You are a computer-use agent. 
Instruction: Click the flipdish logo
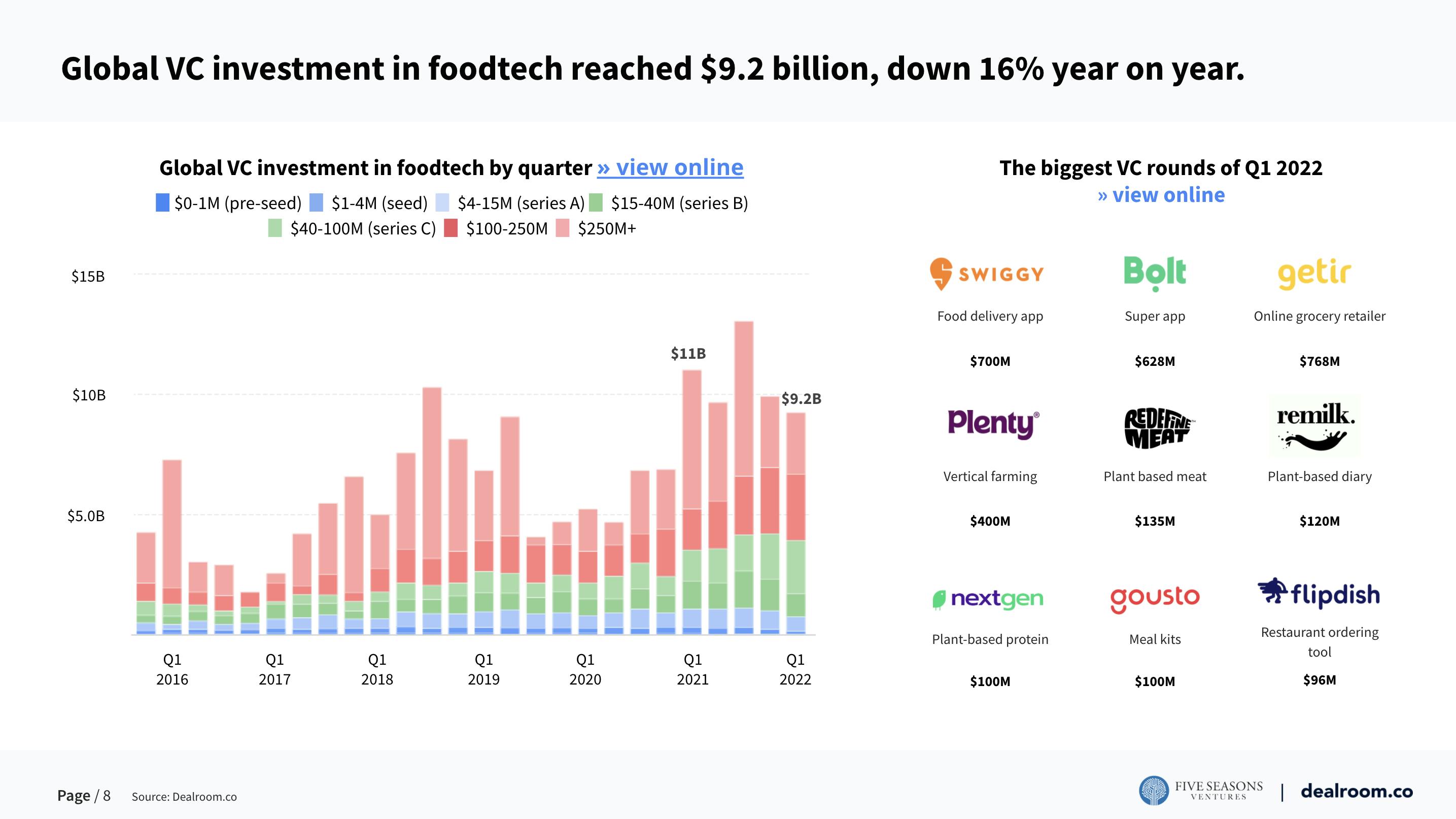1319,594
